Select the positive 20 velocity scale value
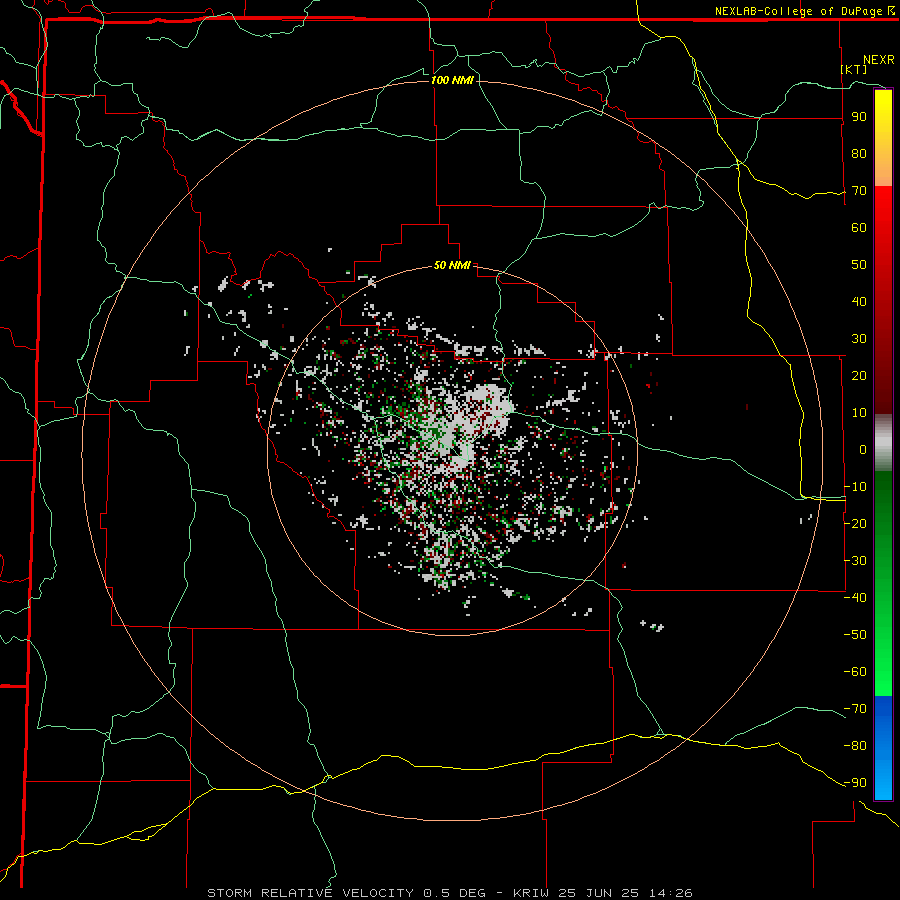 point(859,376)
